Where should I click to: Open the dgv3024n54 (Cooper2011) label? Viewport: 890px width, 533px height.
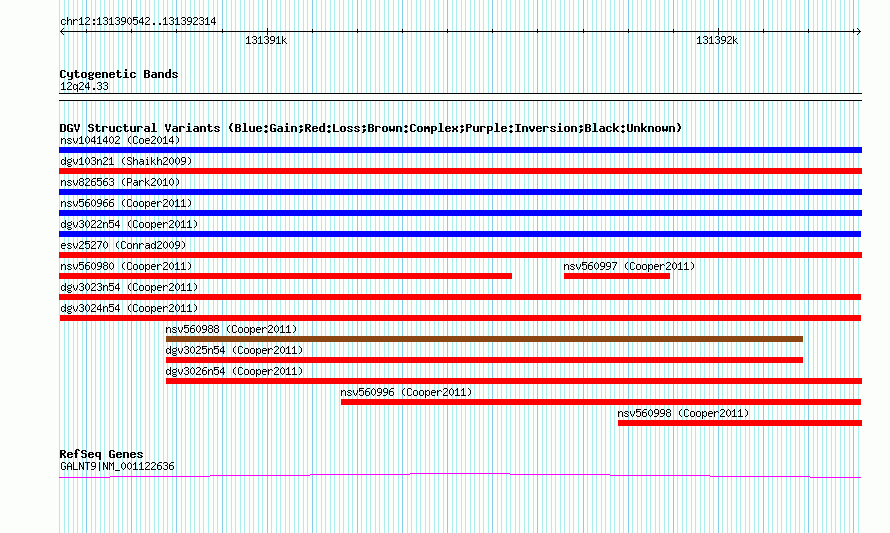pyautogui.click(x=129, y=308)
